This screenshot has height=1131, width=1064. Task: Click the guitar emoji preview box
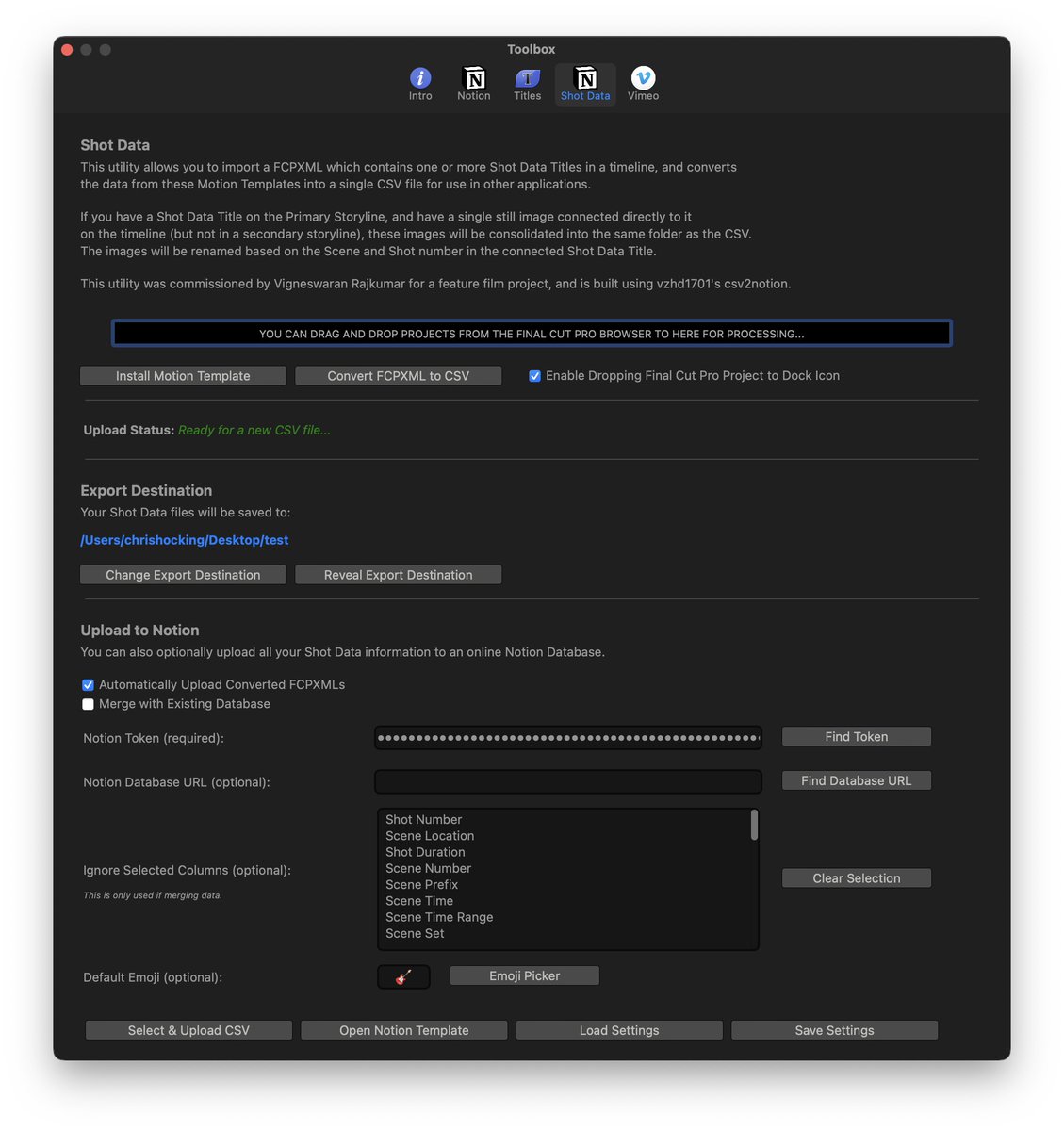pos(403,976)
